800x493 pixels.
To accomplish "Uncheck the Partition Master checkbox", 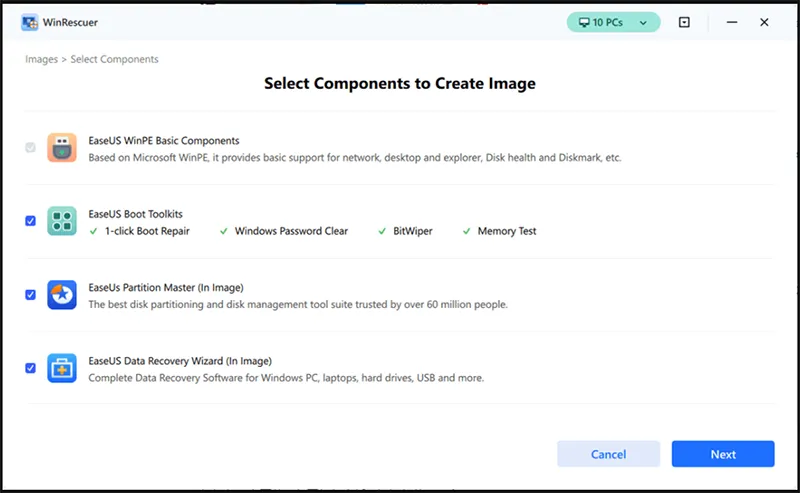I will (x=31, y=294).
